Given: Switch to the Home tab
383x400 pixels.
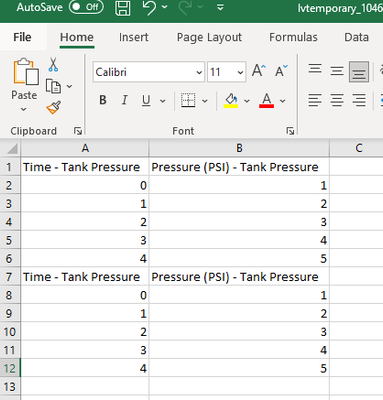Looking at the screenshot, I should 77,37.
